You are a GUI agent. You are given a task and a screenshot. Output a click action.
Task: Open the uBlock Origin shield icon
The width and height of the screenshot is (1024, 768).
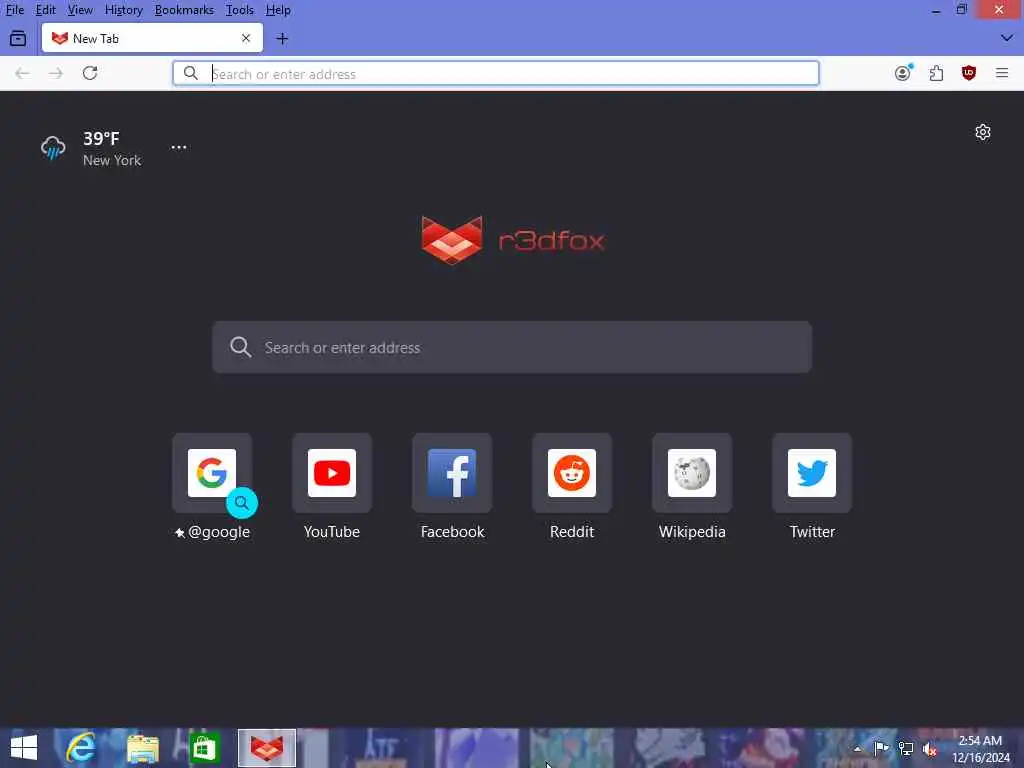(969, 73)
